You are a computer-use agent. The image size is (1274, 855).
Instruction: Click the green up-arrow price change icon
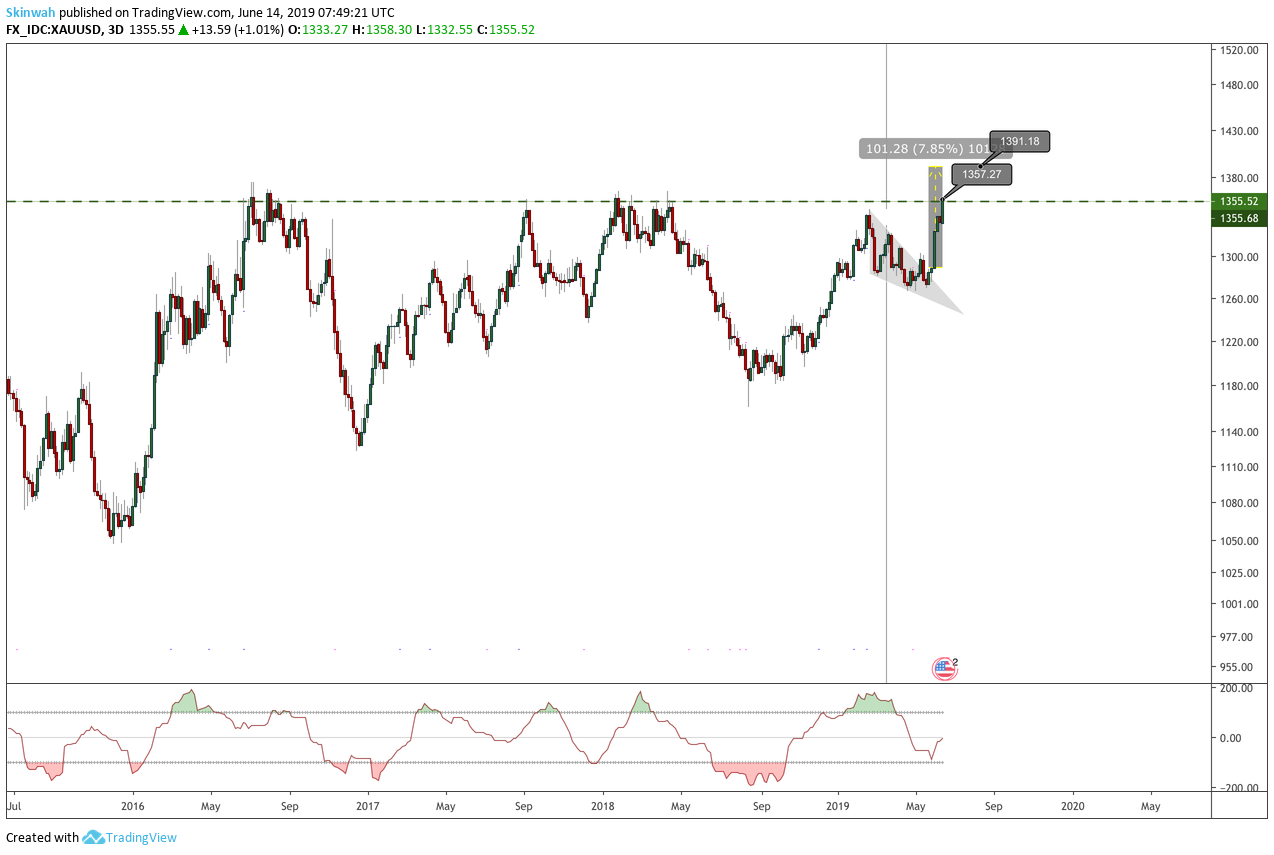click(x=184, y=30)
